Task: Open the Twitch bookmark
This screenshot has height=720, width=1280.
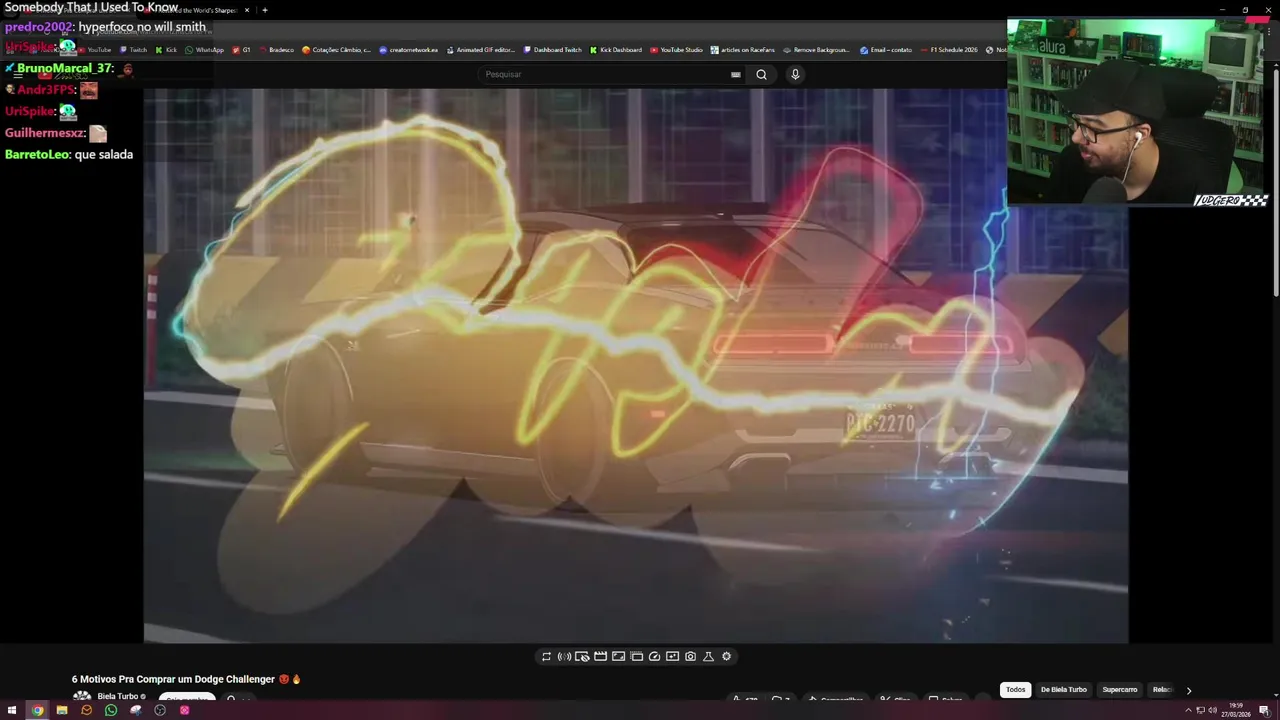Action: point(133,50)
